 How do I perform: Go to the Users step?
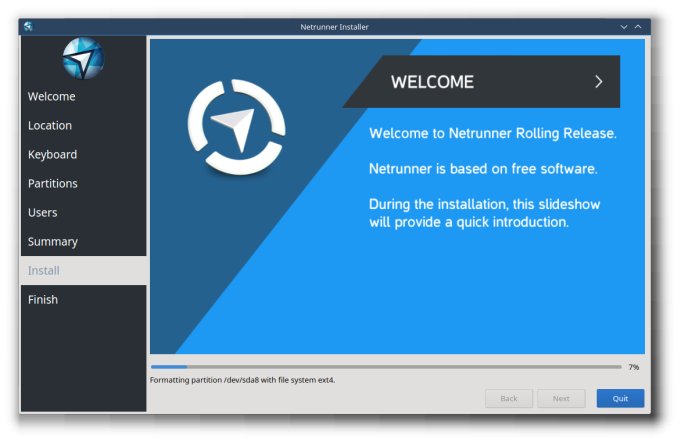pyautogui.click(x=83, y=212)
